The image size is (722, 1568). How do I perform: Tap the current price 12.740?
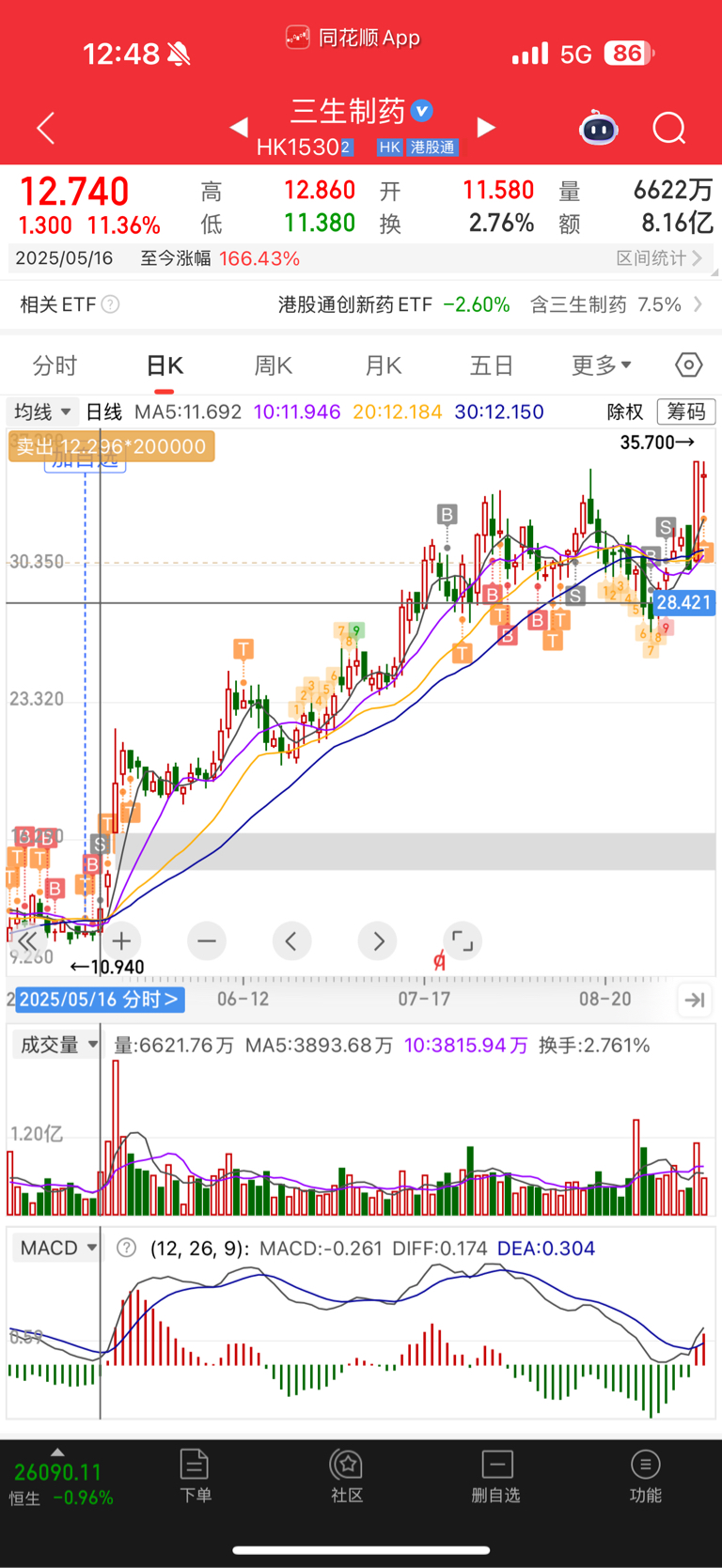[74, 192]
